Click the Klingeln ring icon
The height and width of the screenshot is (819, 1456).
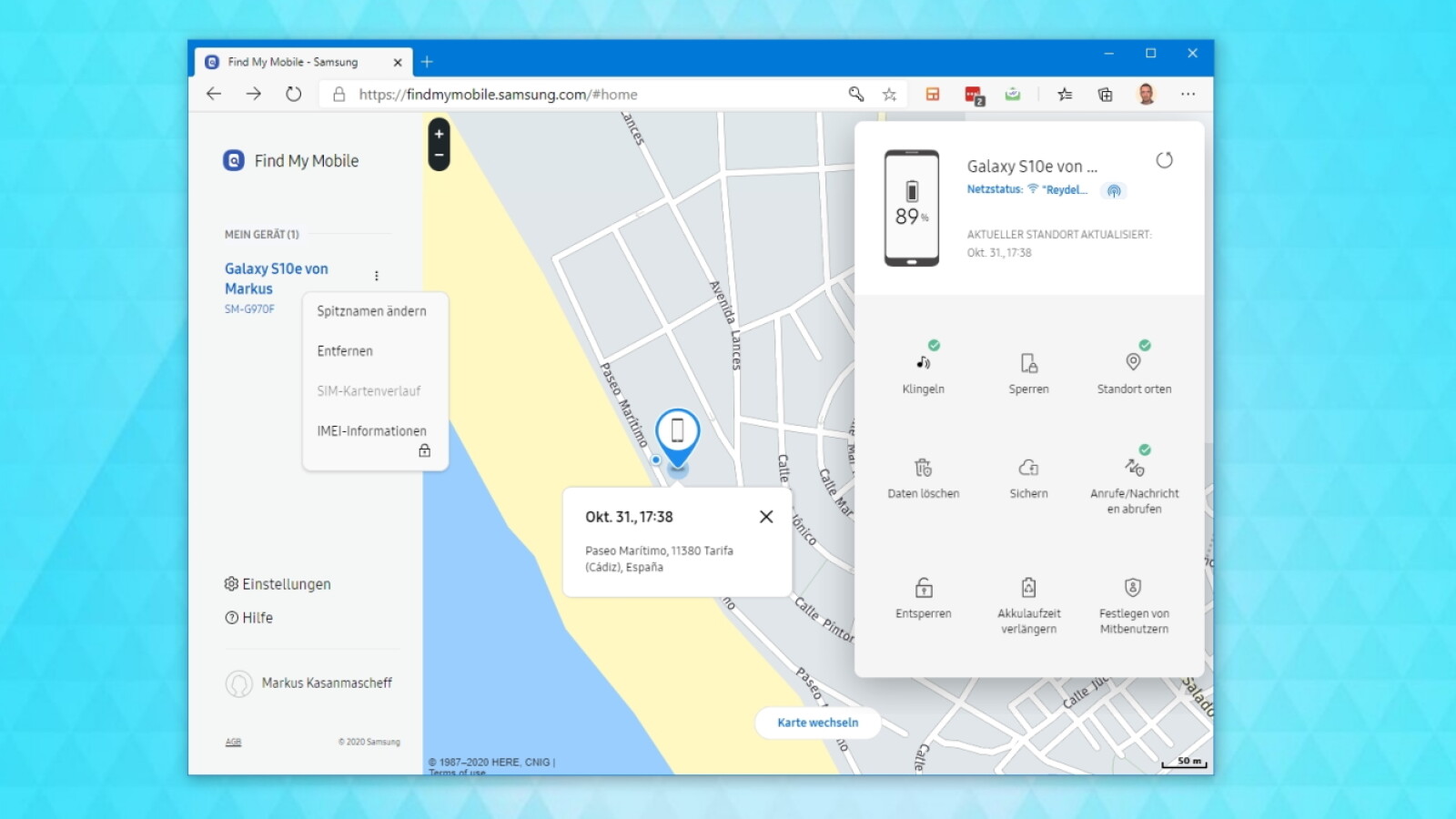pos(923,362)
